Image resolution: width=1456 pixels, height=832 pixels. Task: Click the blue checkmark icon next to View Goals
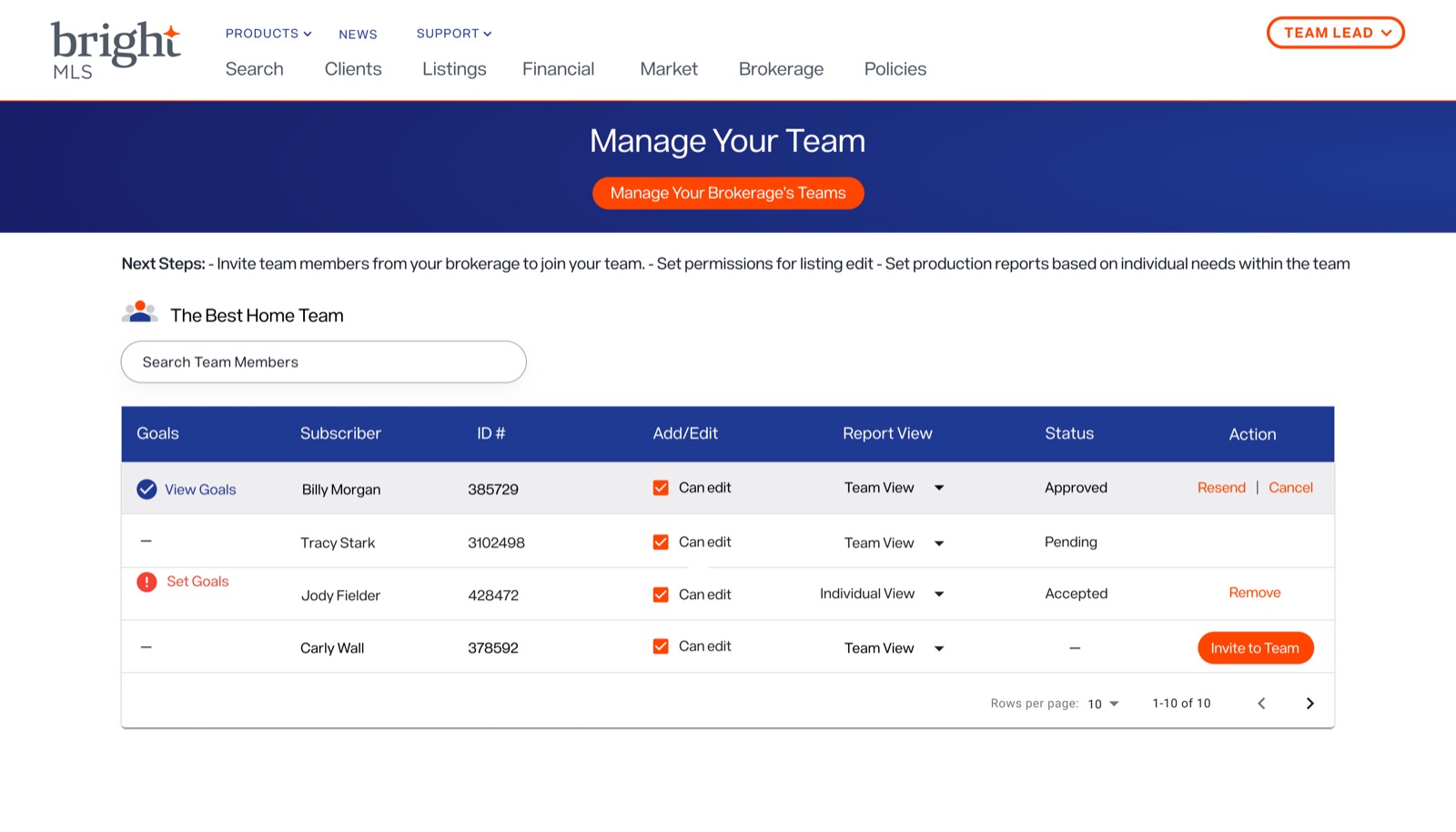tap(147, 489)
